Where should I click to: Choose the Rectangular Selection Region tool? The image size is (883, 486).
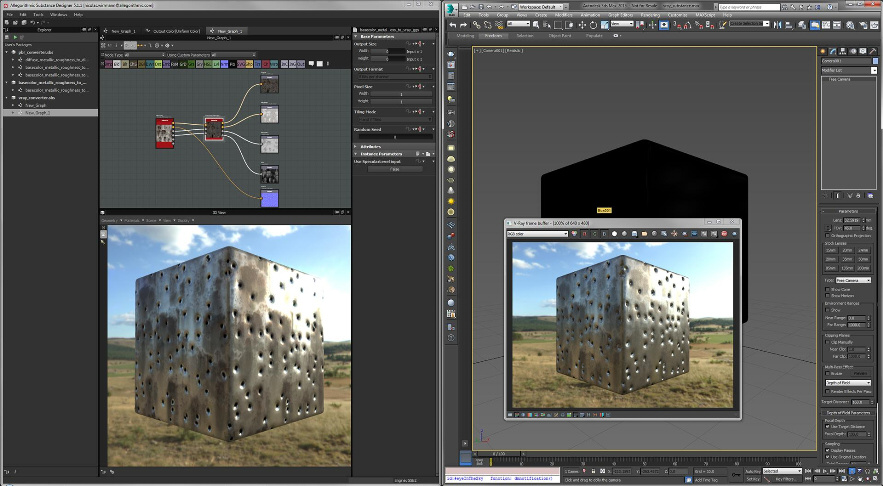pos(558,25)
